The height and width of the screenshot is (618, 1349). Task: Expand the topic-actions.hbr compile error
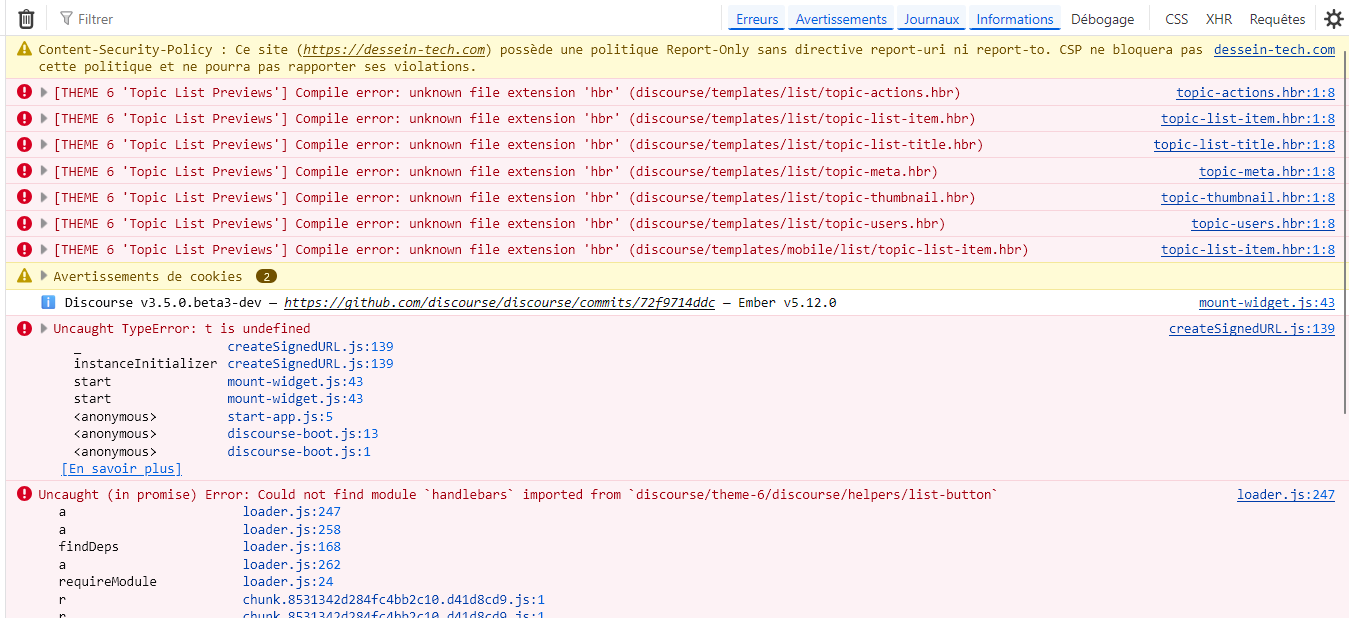tap(44, 92)
